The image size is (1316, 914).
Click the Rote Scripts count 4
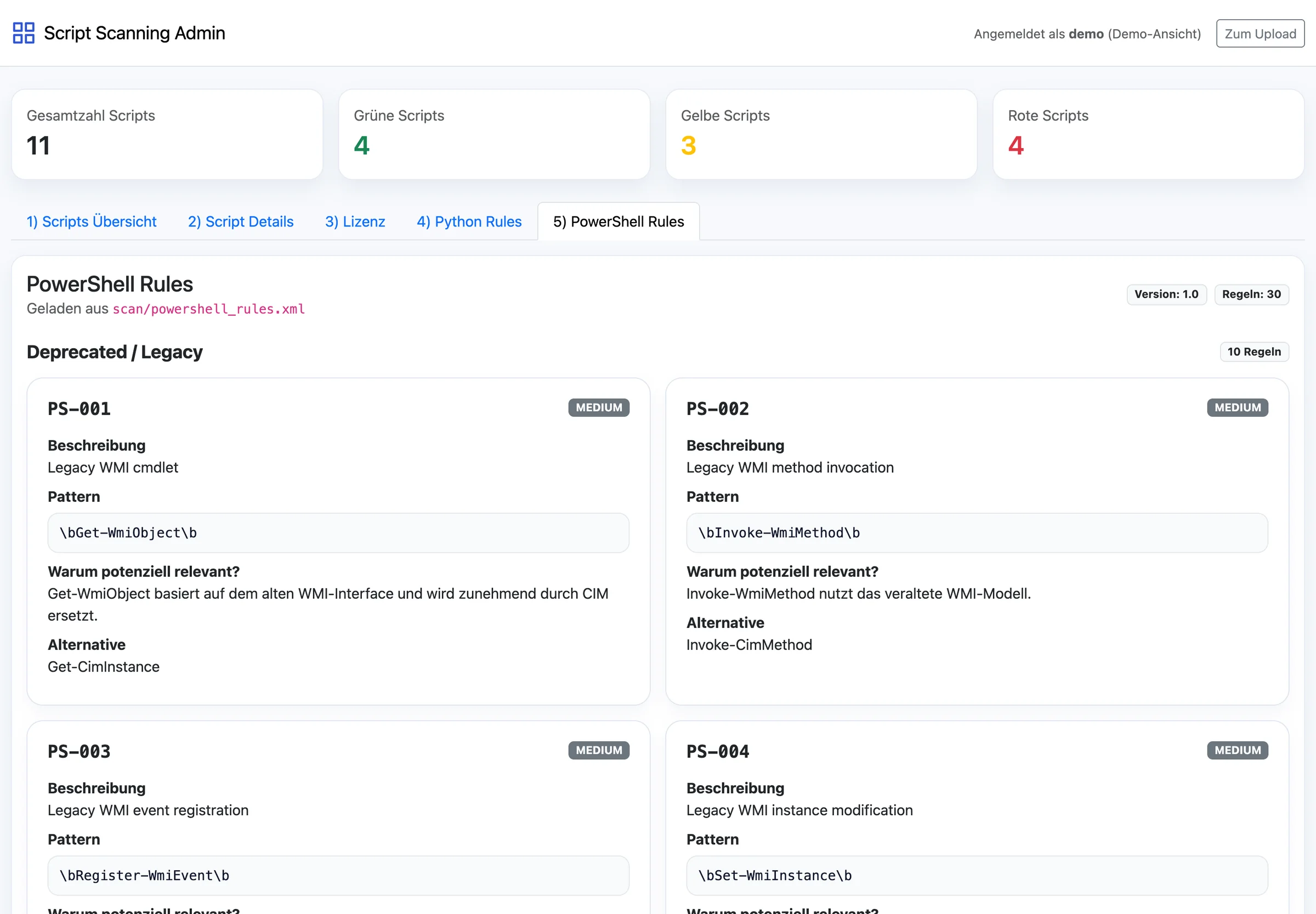pyautogui.click(x=1016, y=145)
